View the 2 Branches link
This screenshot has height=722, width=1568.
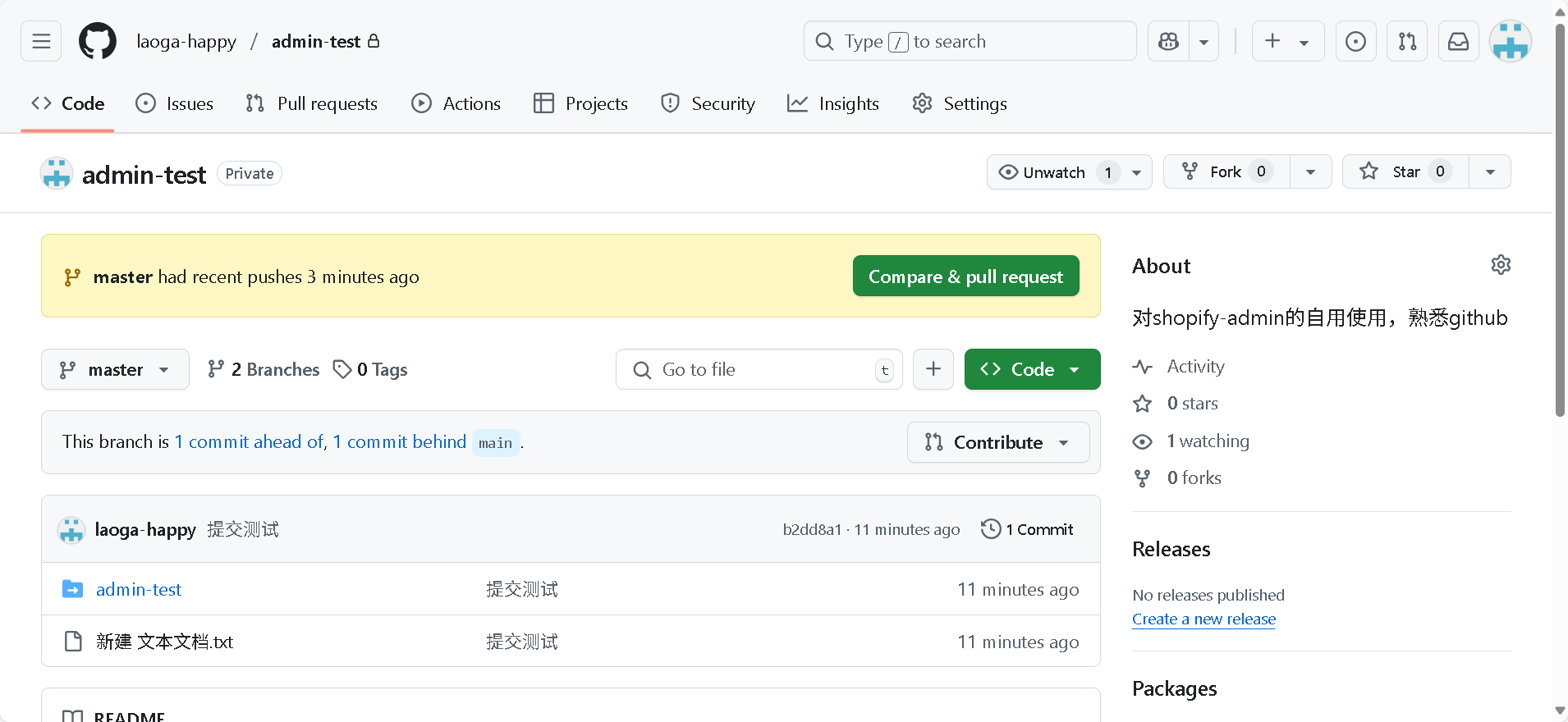point(264,369)
